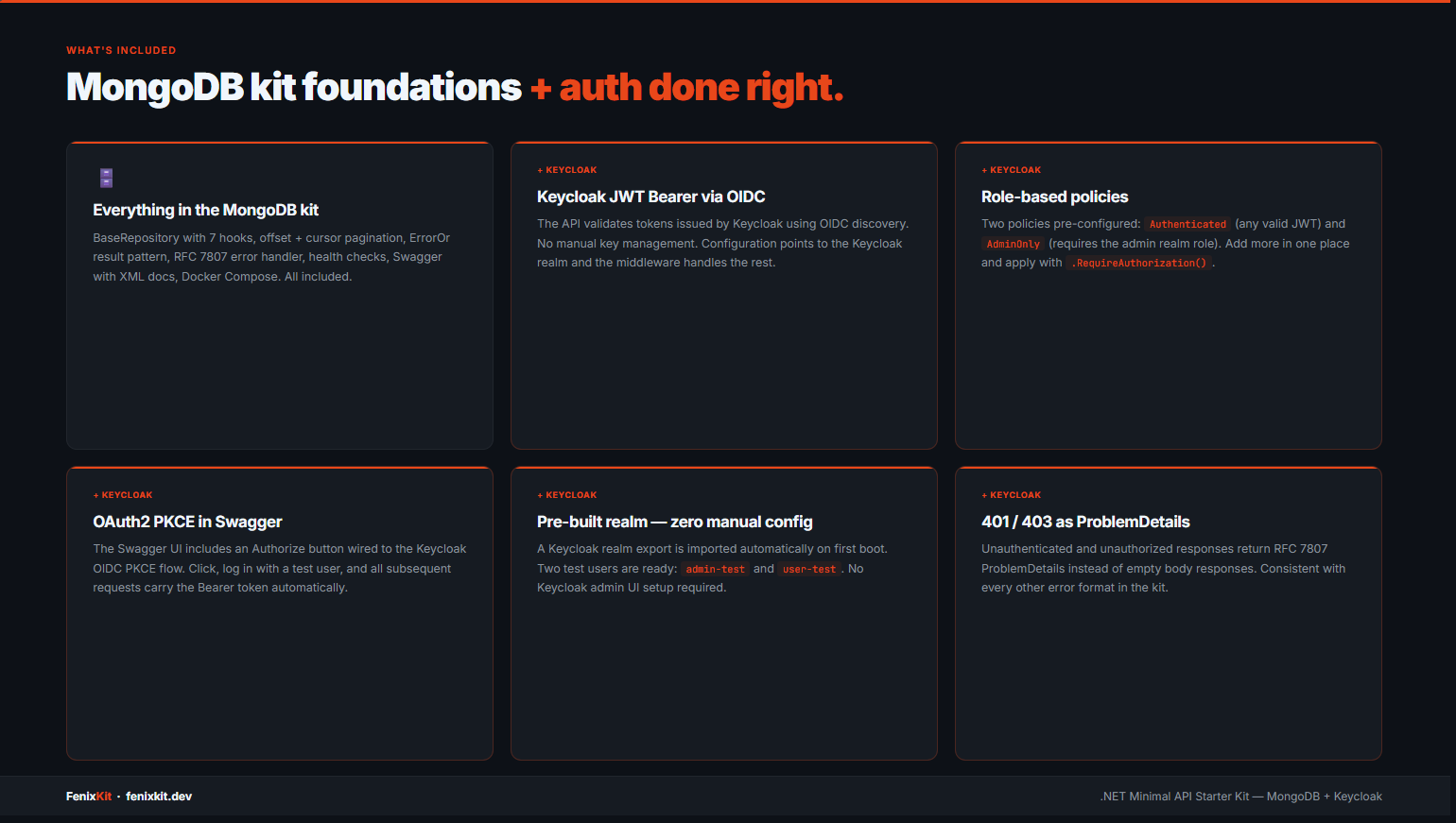
Task: Click the 'Authenticated' code snippet
Action: tap(1187, 225)
